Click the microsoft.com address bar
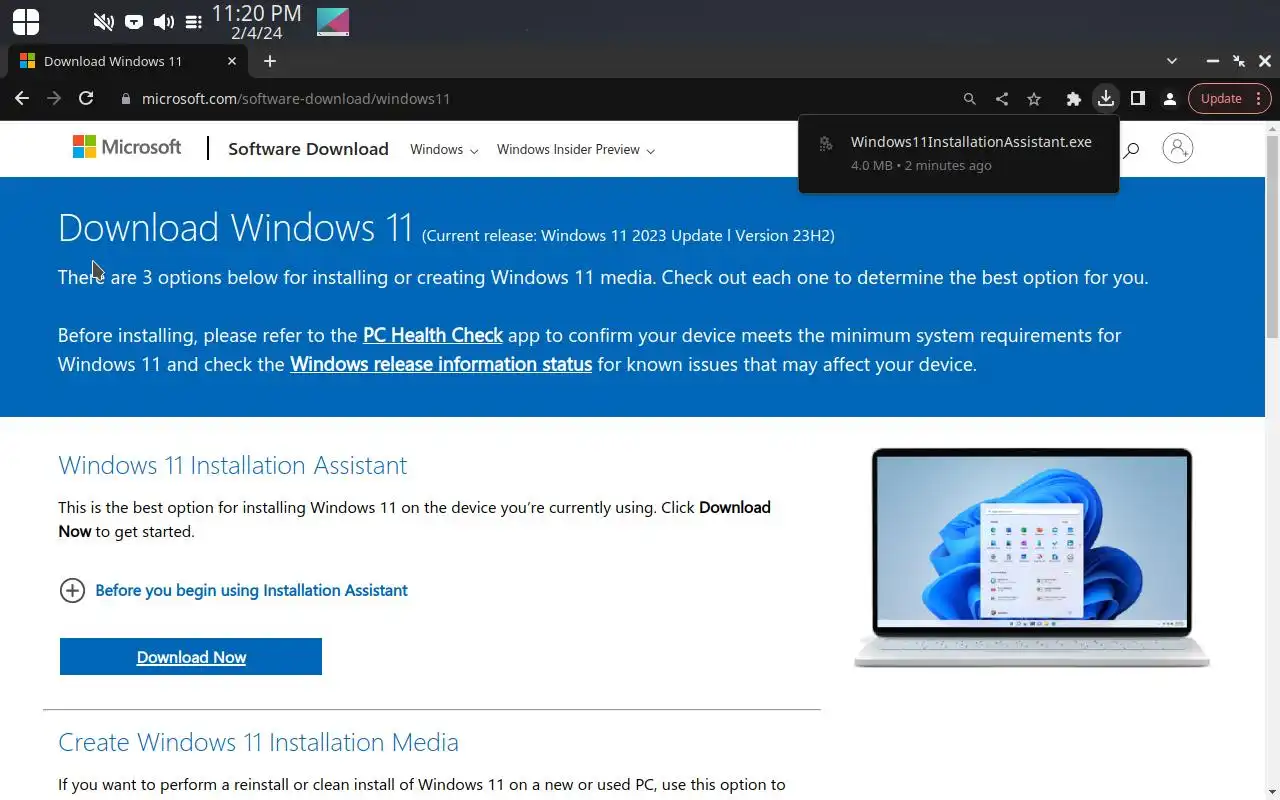Viewport: 1280px width, 800px height. 296,99
